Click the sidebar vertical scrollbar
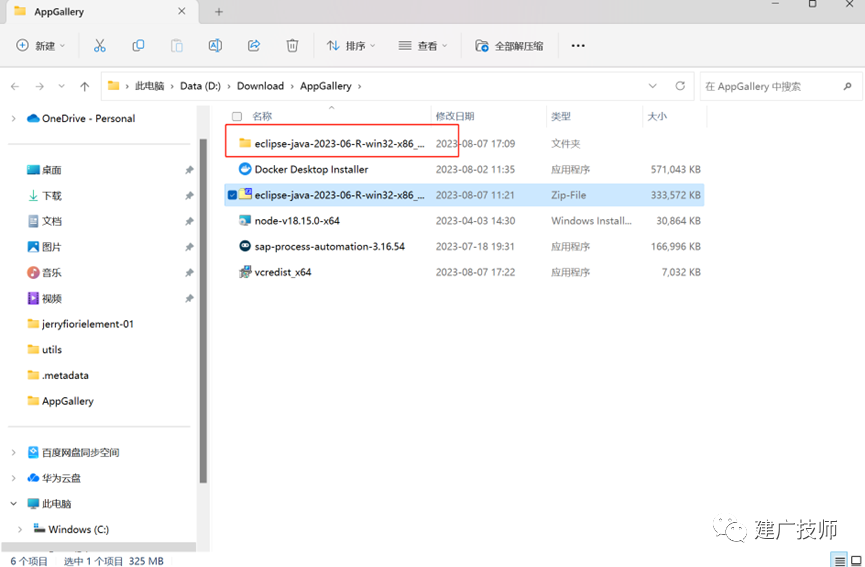This screenshot has height=567, width=865. click(x=203, y=311)
